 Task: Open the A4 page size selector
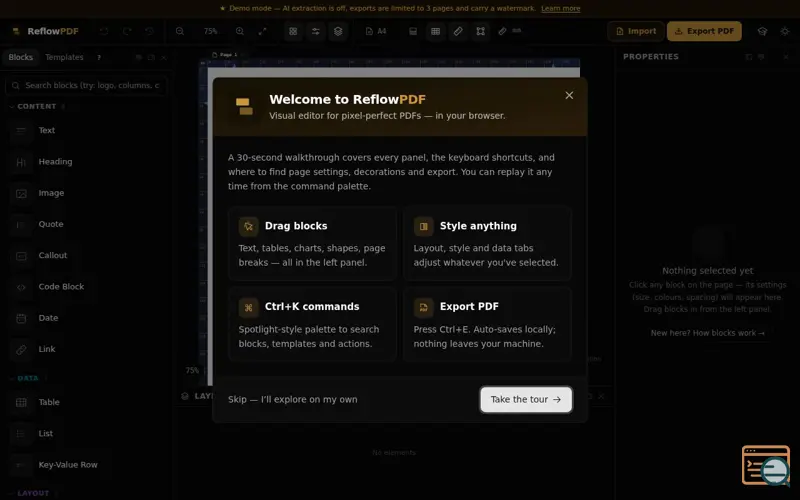[376, 31]
